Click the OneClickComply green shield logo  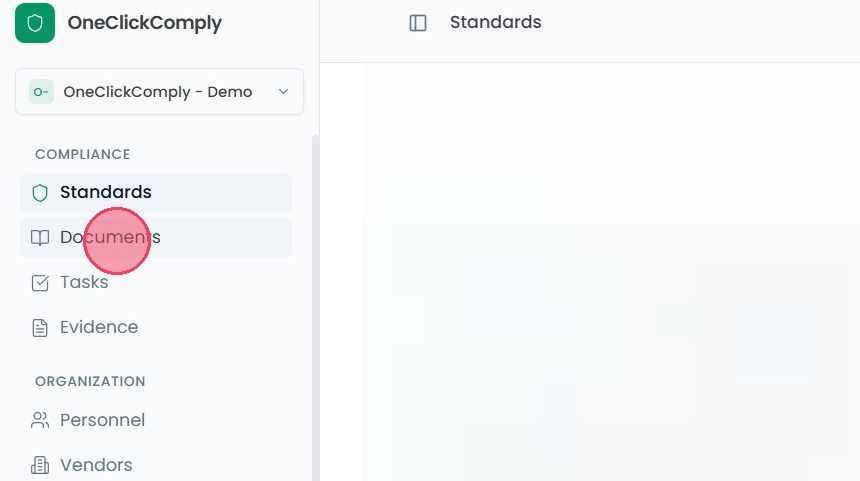point(35,23)
